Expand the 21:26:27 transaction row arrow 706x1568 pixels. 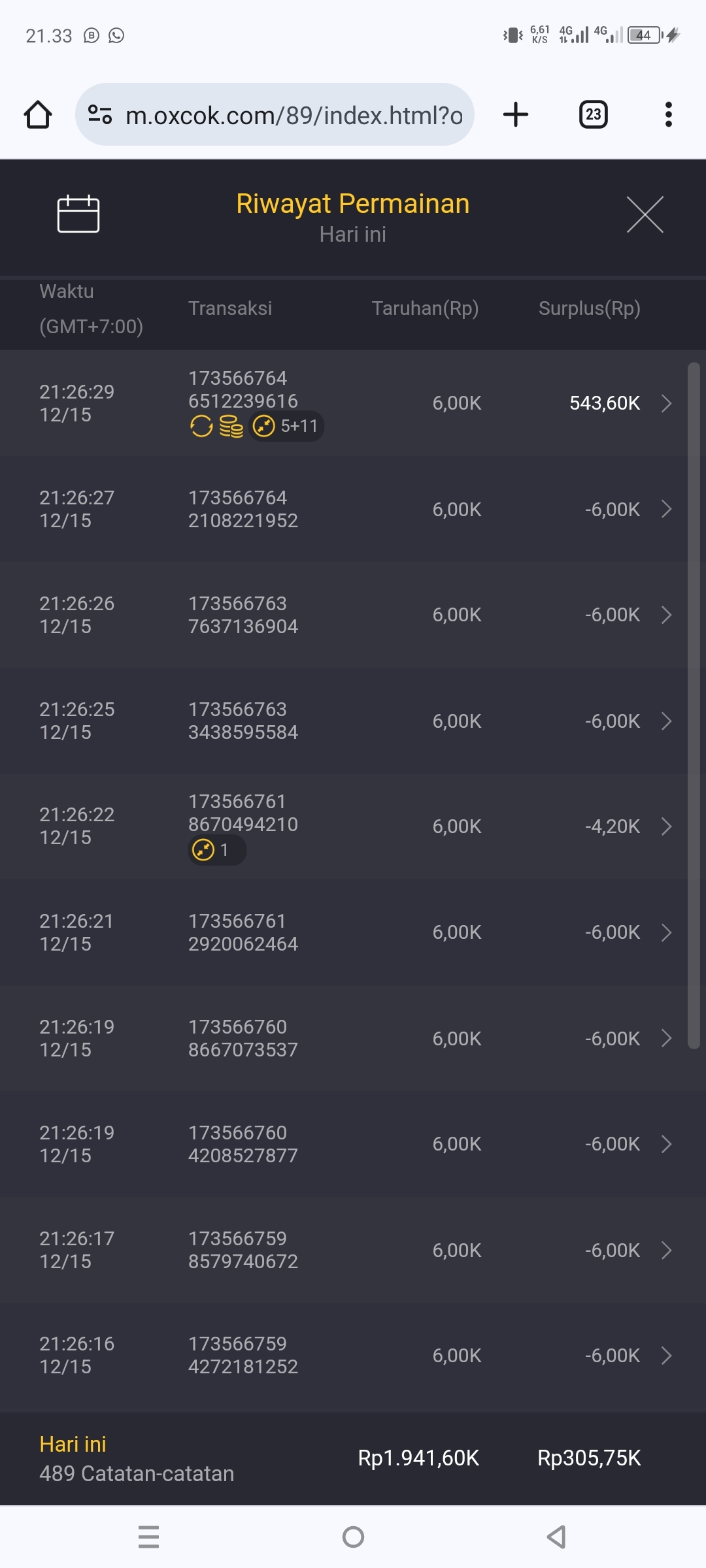[x=666, y=509]
